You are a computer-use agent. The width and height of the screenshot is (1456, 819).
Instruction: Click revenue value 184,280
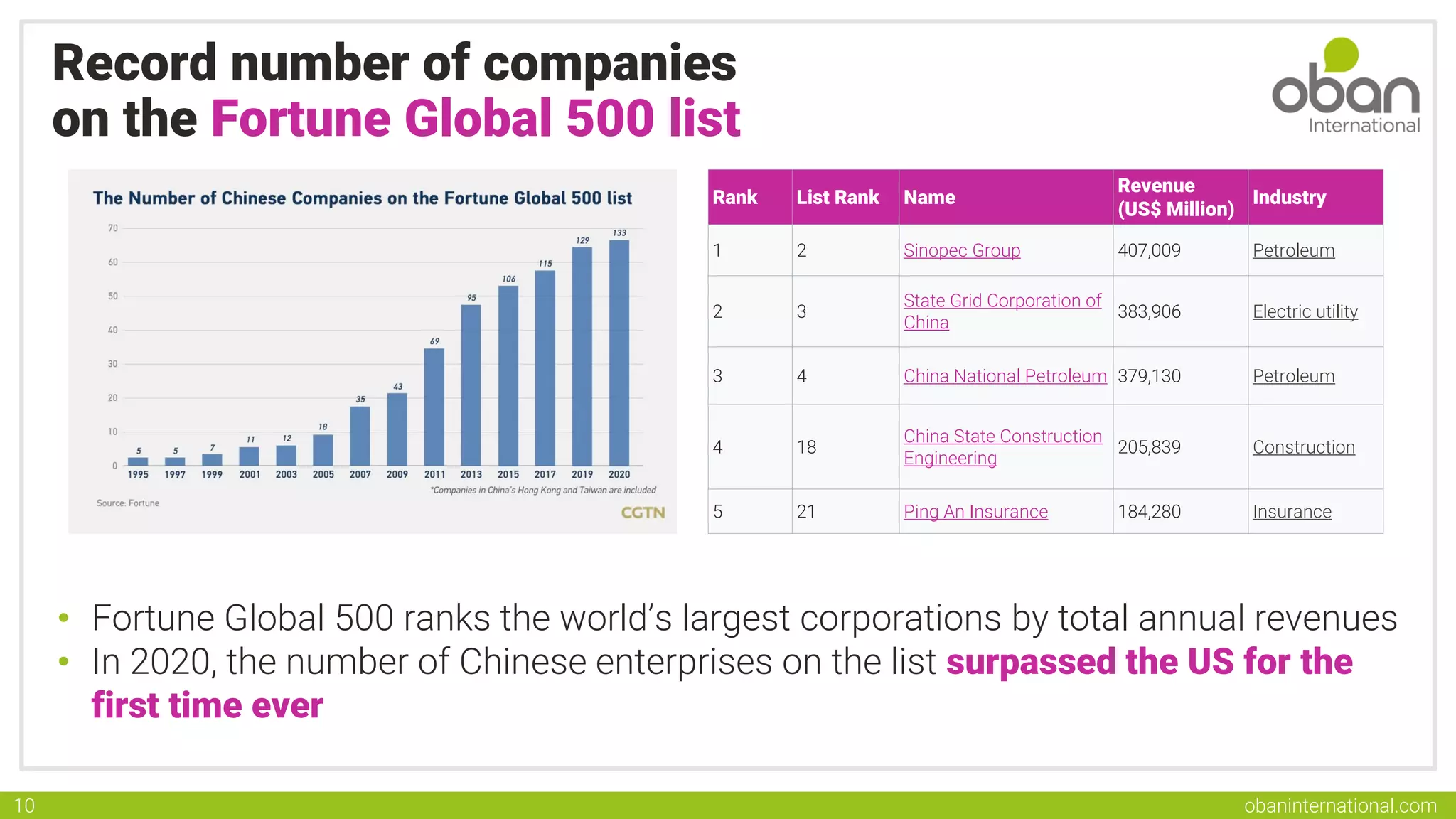pyautogui.click(x=1149, y=512)
